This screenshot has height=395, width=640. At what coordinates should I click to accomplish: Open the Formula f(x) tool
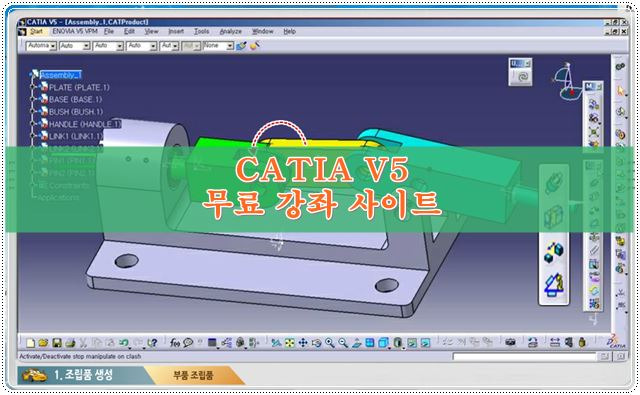(x=175, y=343)
